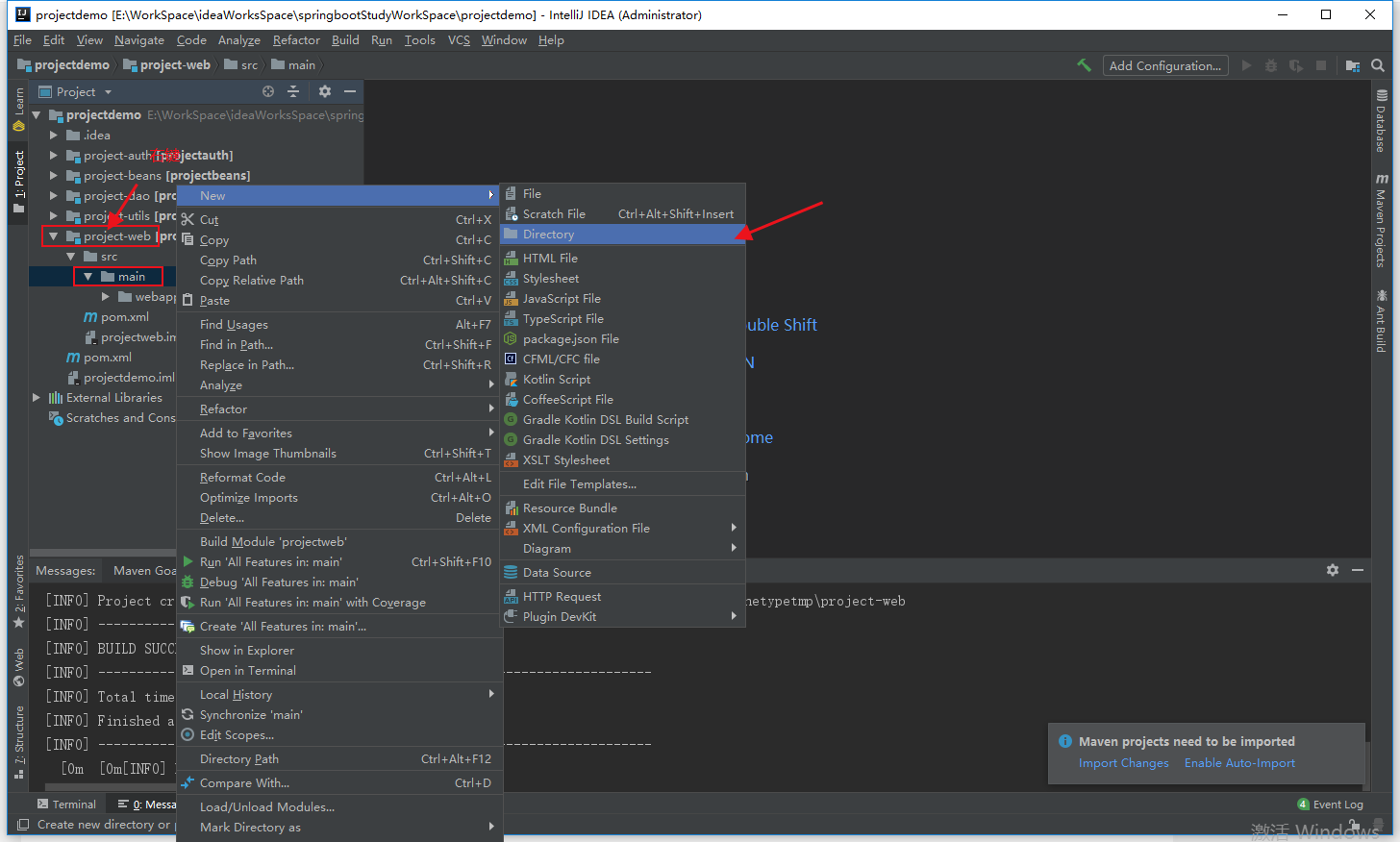This screenshot has height=842, width=1400.
Task: Click the crosshair locate icon in Project panel
Action: (268, 91)
